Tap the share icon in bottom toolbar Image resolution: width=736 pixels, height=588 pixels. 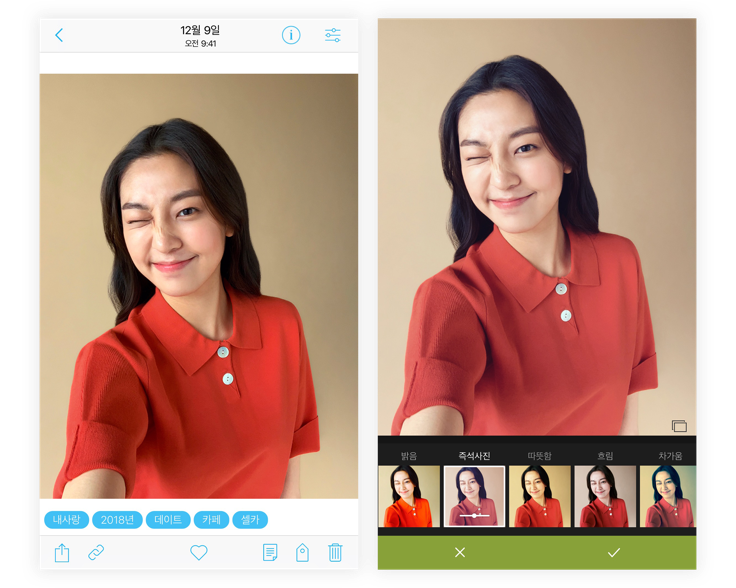62,553
